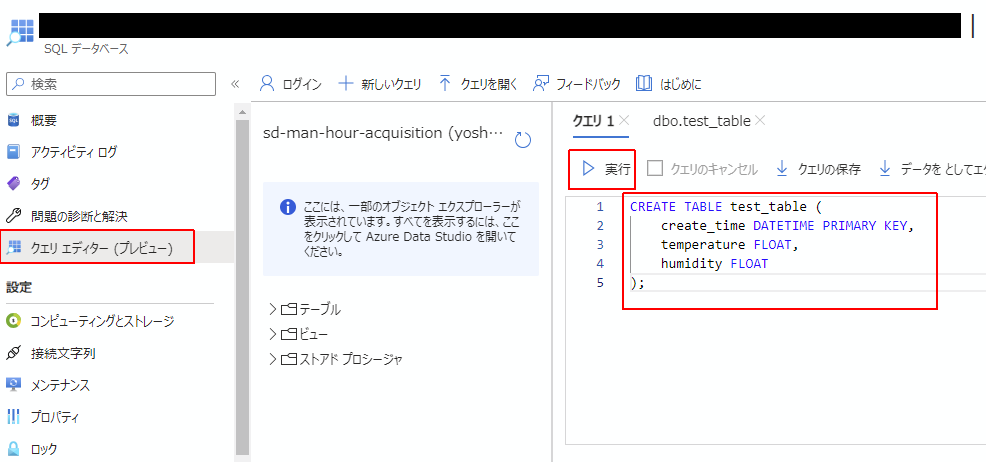Screen dimensions: 986x462
Task: Click 新しいクエリ plus button
Action: 380,84
